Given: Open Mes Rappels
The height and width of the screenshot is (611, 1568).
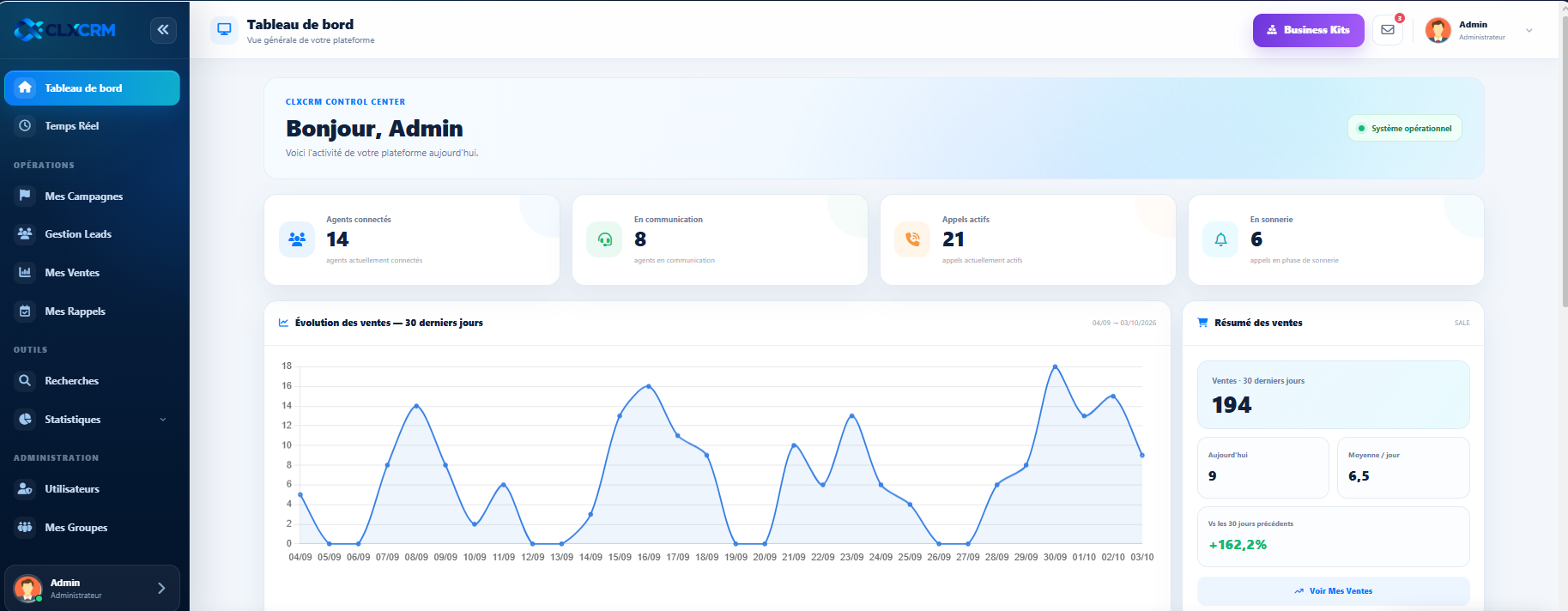Looking at the screenshot, I should (x=92, y=312).
